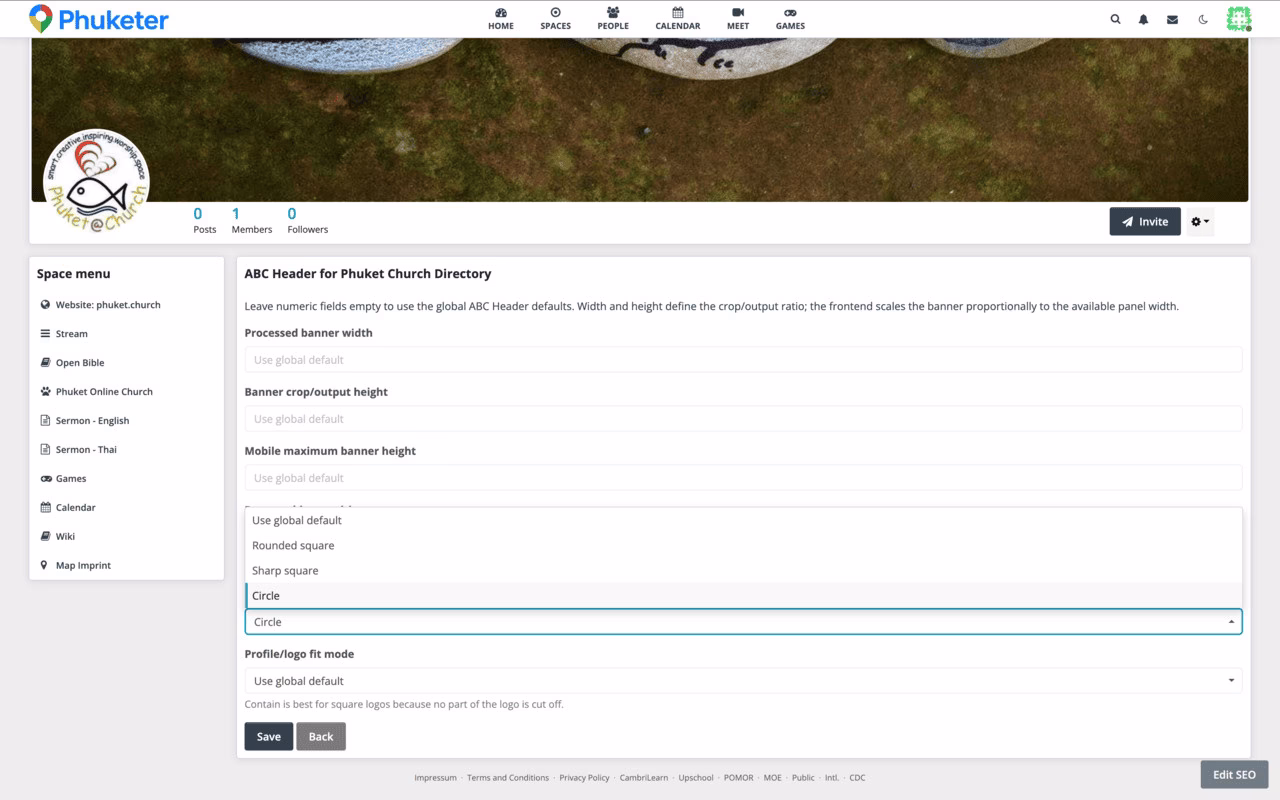1280x800 pixels.
Task: Click calendar icon beside space menu Calendar
Action: 45,508
